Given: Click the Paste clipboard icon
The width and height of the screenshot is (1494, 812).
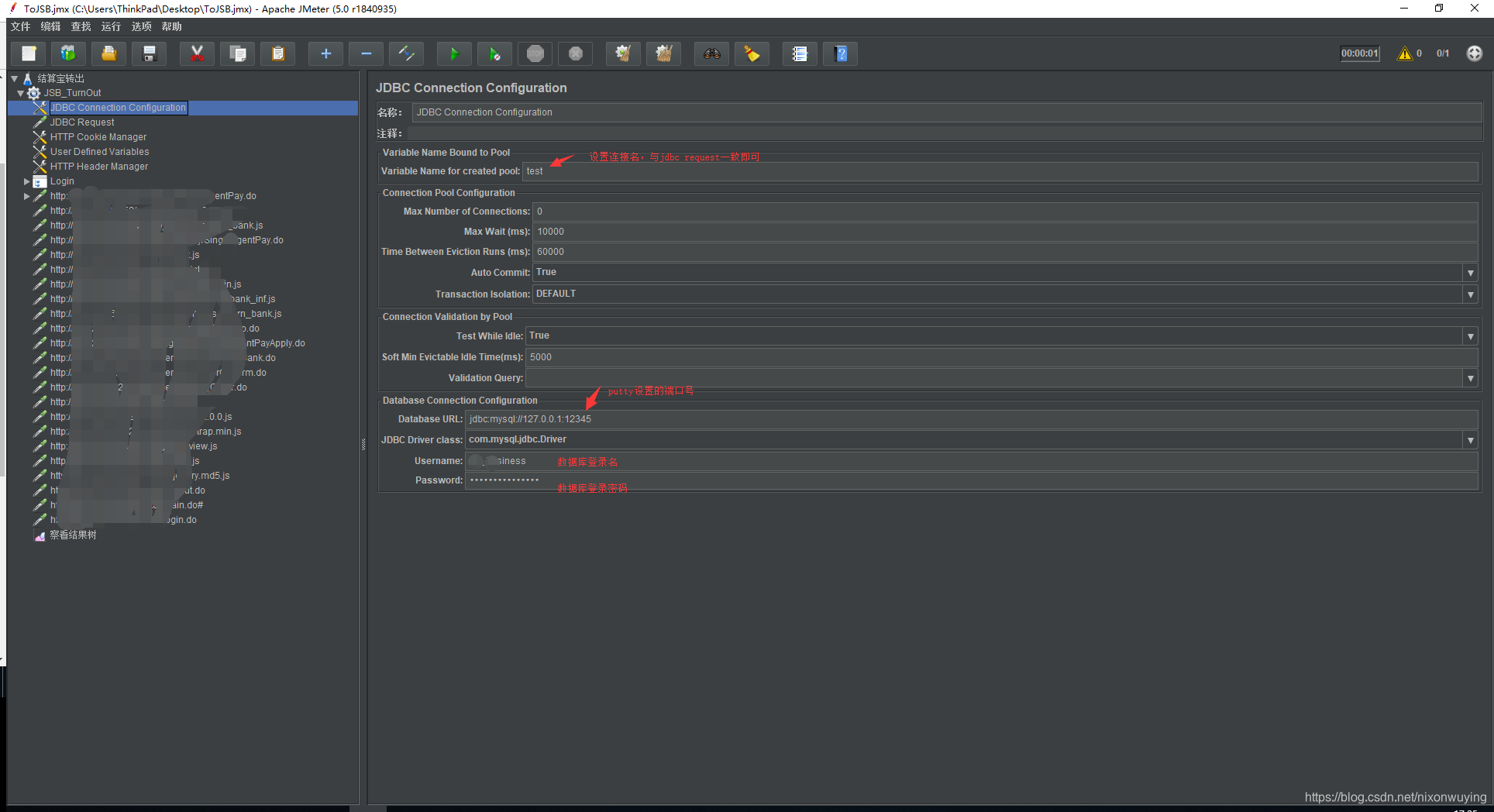Looking at the screenshot, I should [x=278, y=53].
